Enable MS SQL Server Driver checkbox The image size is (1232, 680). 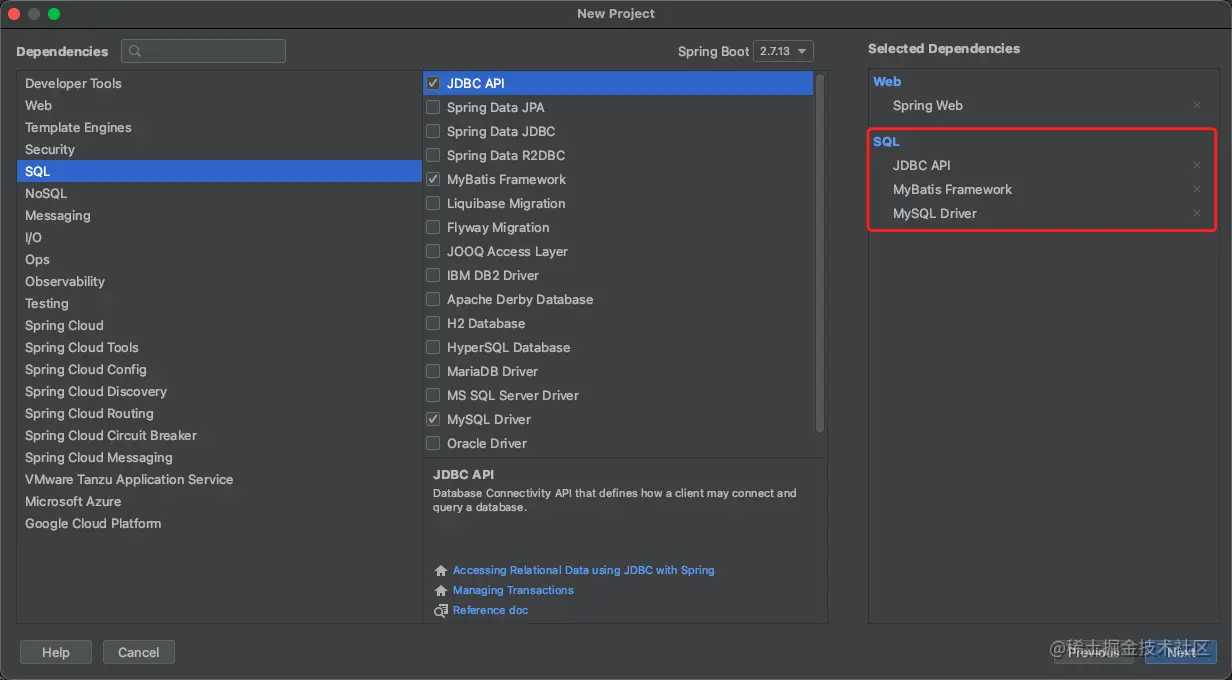coord(433,395)
